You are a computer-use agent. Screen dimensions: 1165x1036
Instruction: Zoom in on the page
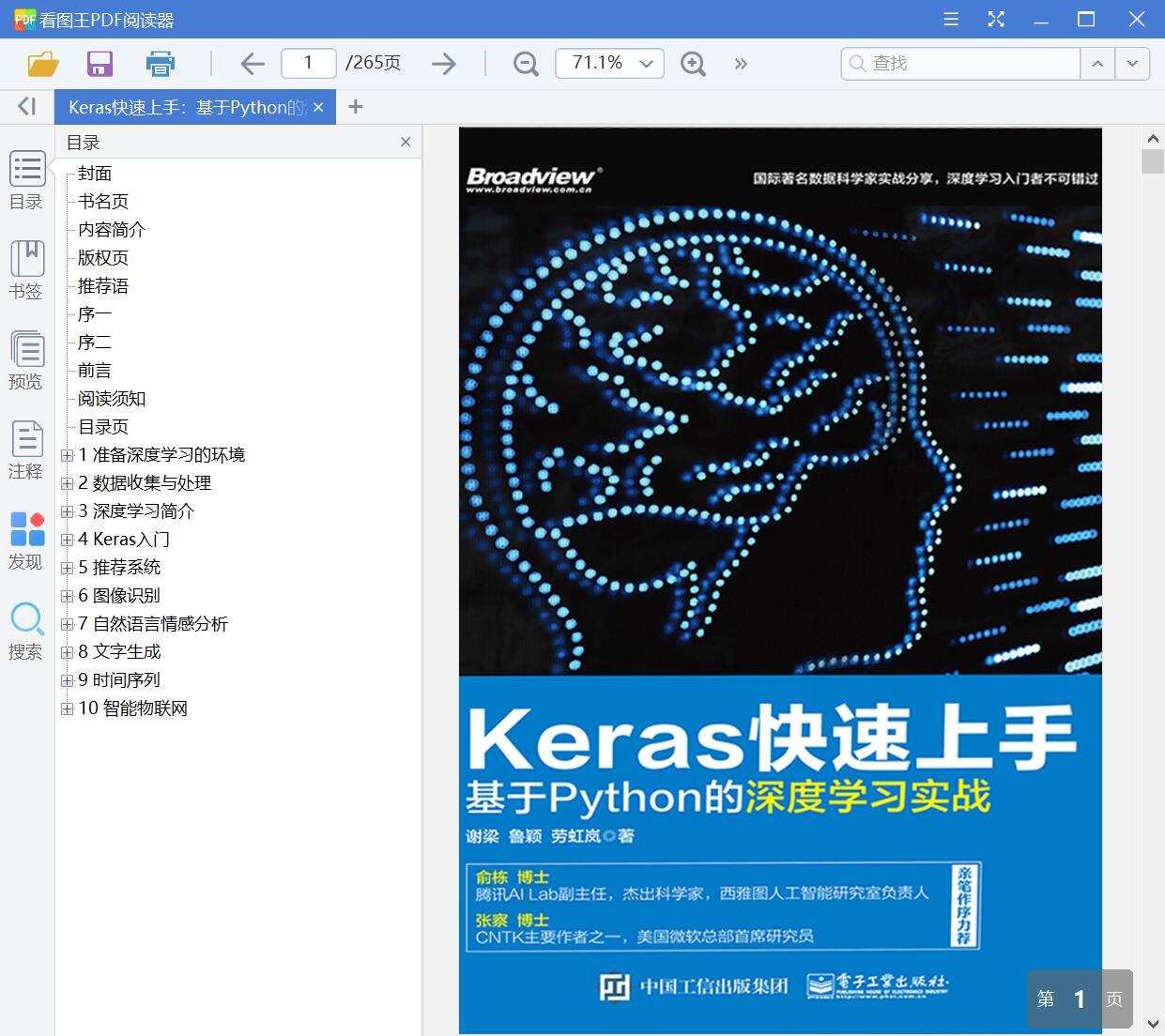point(693,64)
